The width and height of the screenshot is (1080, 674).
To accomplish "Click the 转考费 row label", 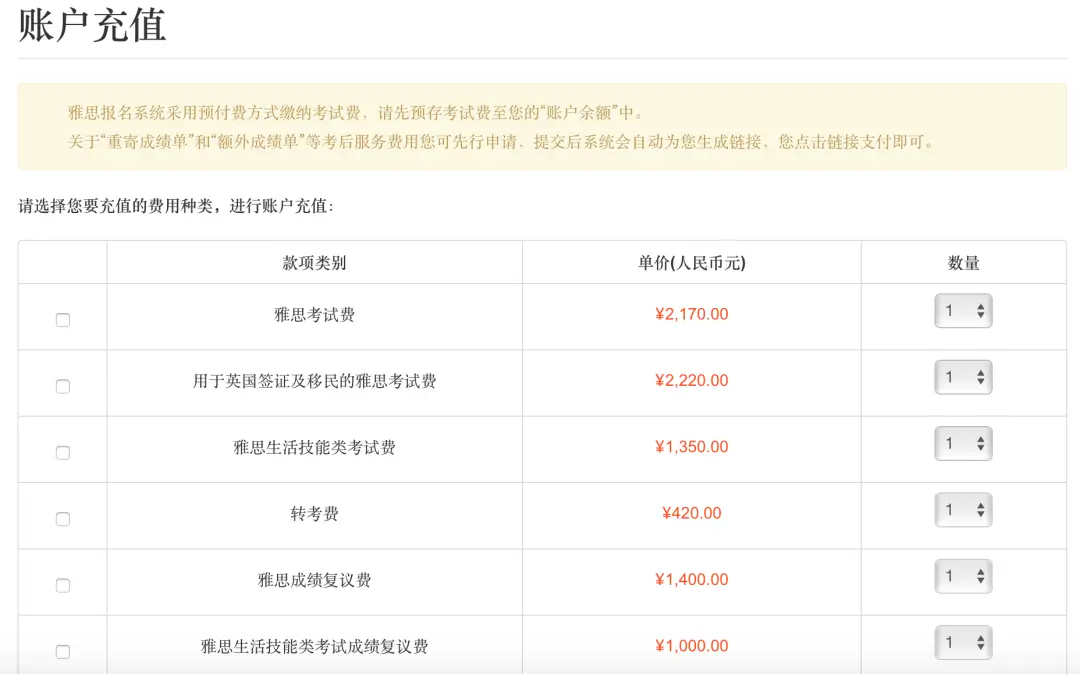I will point(314,514).
